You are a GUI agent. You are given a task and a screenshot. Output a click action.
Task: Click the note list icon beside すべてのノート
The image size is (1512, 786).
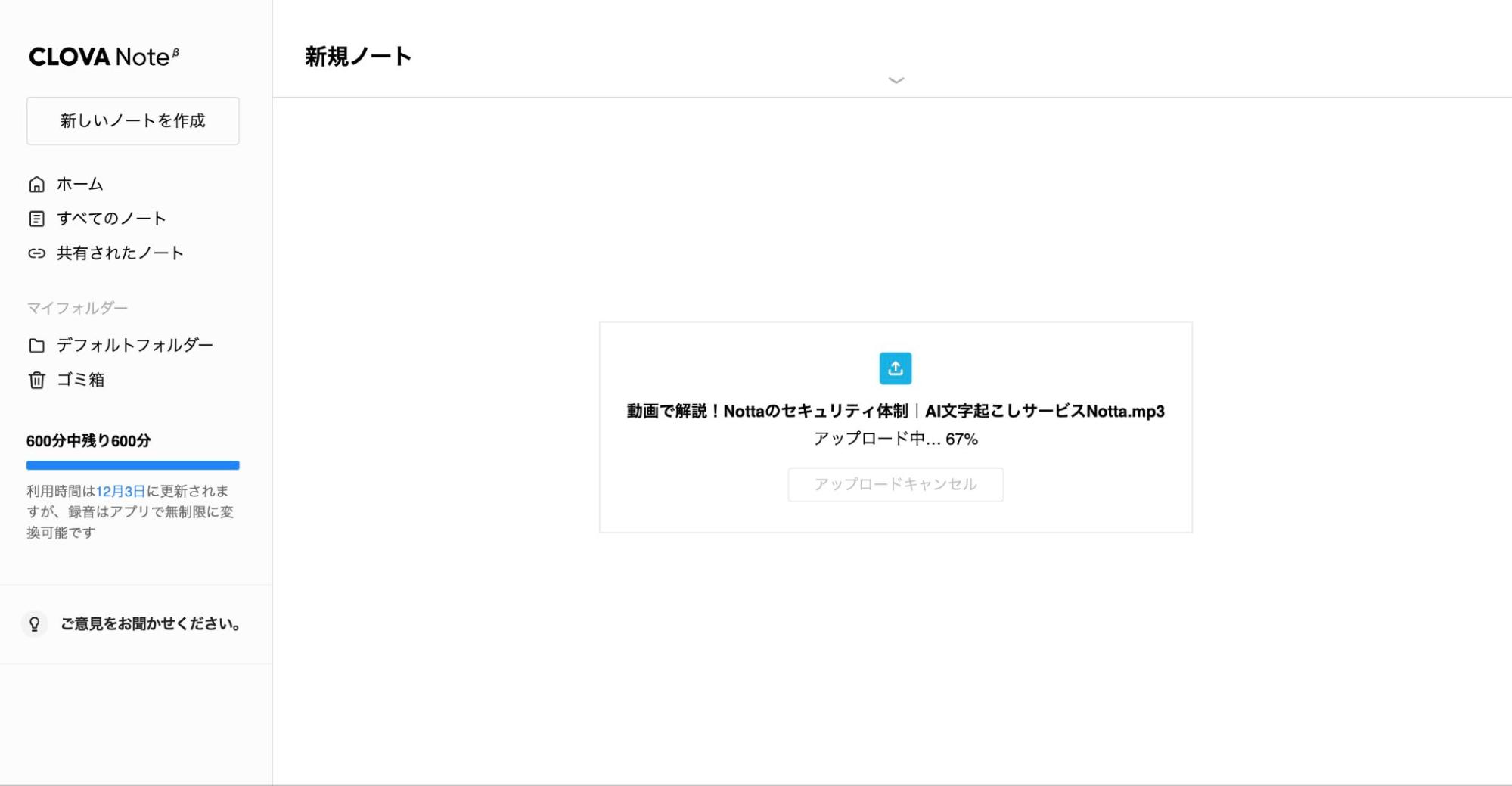[x=36, y=219]
